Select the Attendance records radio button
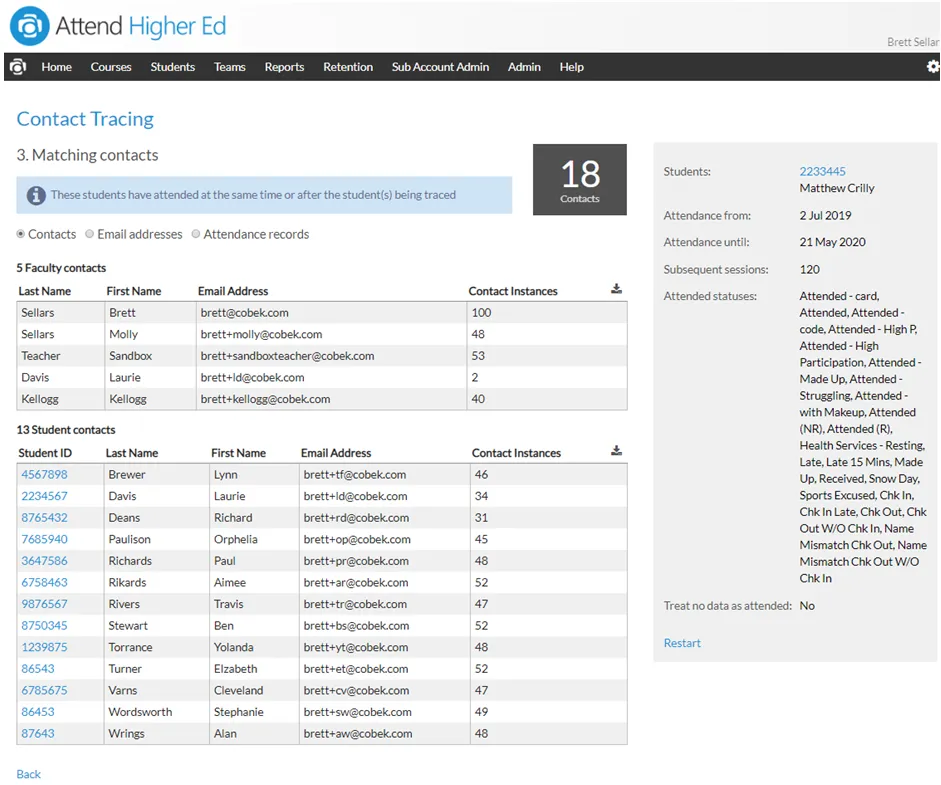The height and width of the screenshot is (785, 941). click(196, 234)
